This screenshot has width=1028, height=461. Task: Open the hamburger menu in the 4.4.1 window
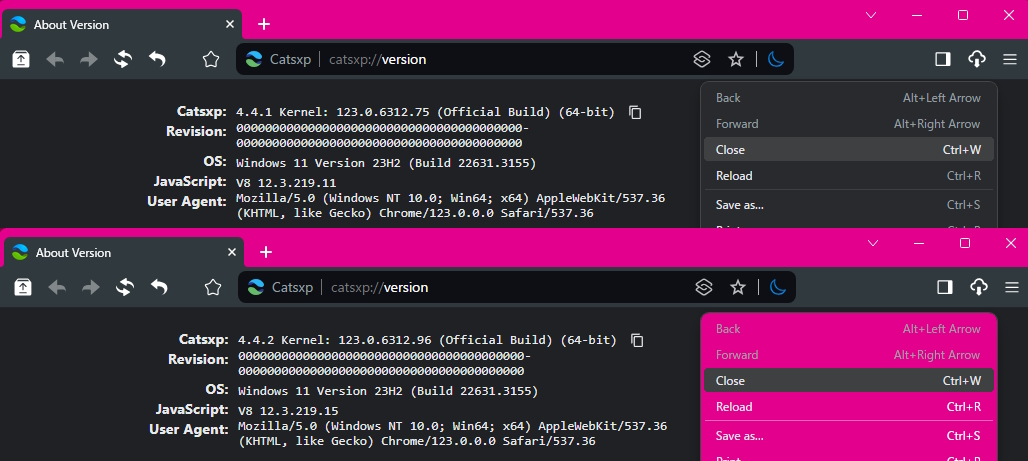click(1010, 59)
